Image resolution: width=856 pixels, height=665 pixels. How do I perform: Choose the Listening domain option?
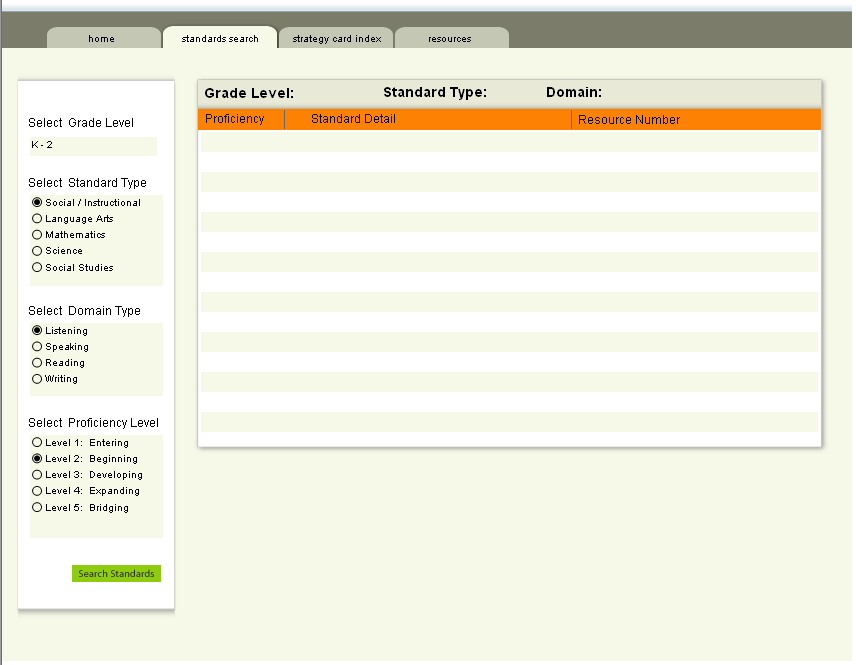(x=37, y=331)
